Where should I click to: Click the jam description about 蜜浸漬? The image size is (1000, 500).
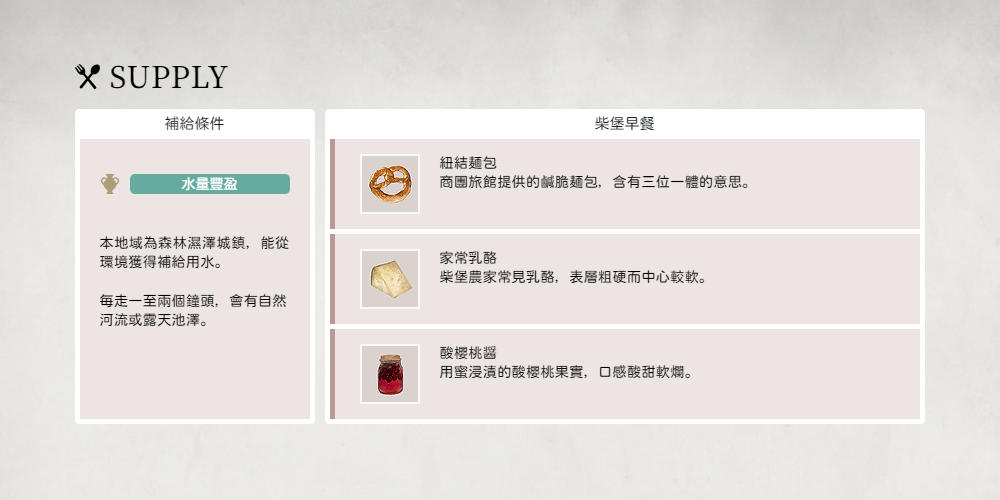pyautogui.click(x=566, y=372)
